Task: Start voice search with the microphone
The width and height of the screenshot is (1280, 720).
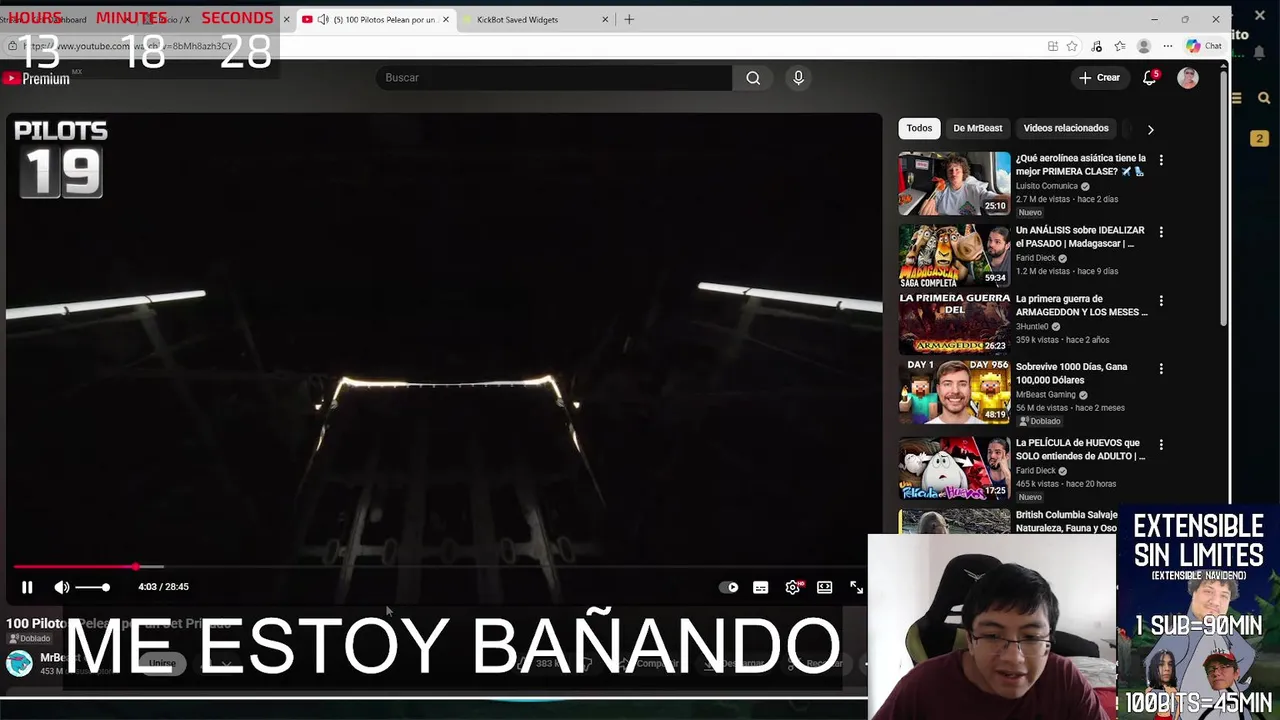Action: point(798,78)
